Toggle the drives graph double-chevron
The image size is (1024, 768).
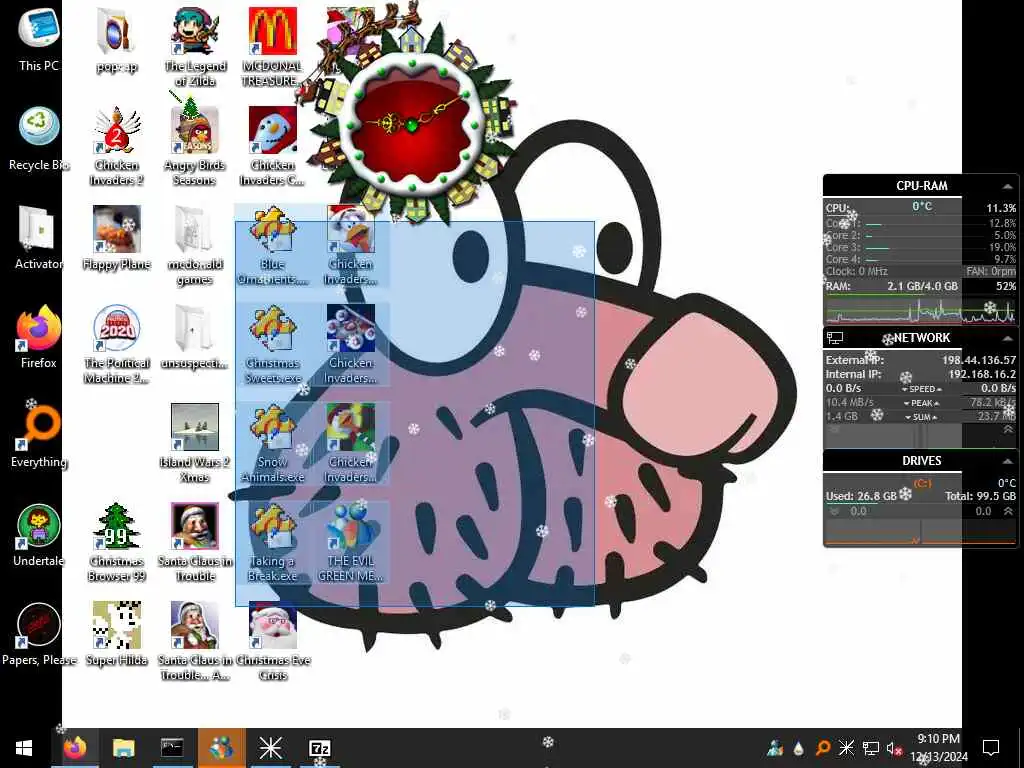click(x=1008, y=511)
